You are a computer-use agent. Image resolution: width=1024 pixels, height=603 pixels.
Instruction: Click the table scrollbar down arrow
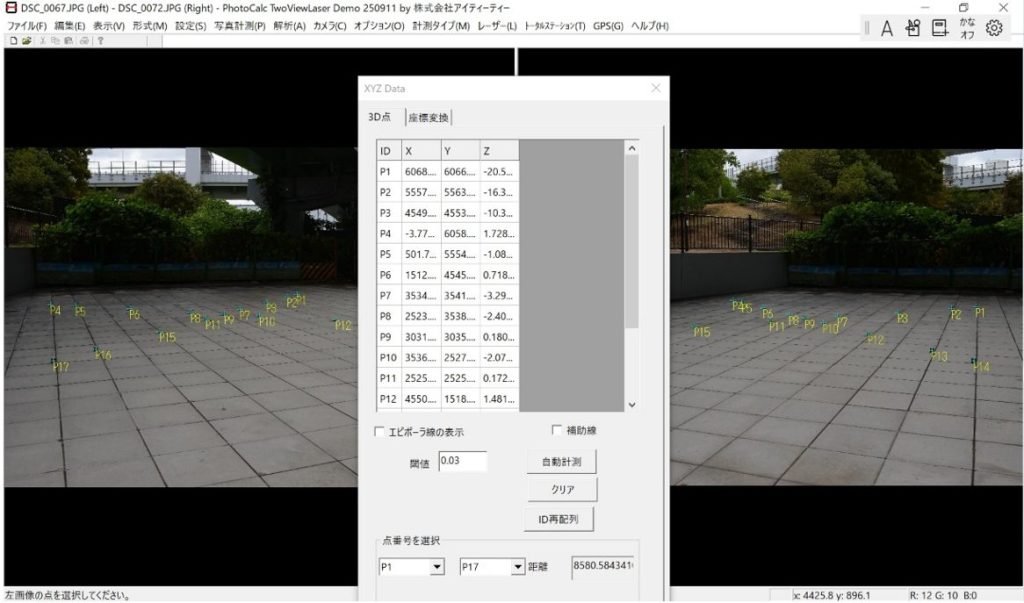click(632, 405)
